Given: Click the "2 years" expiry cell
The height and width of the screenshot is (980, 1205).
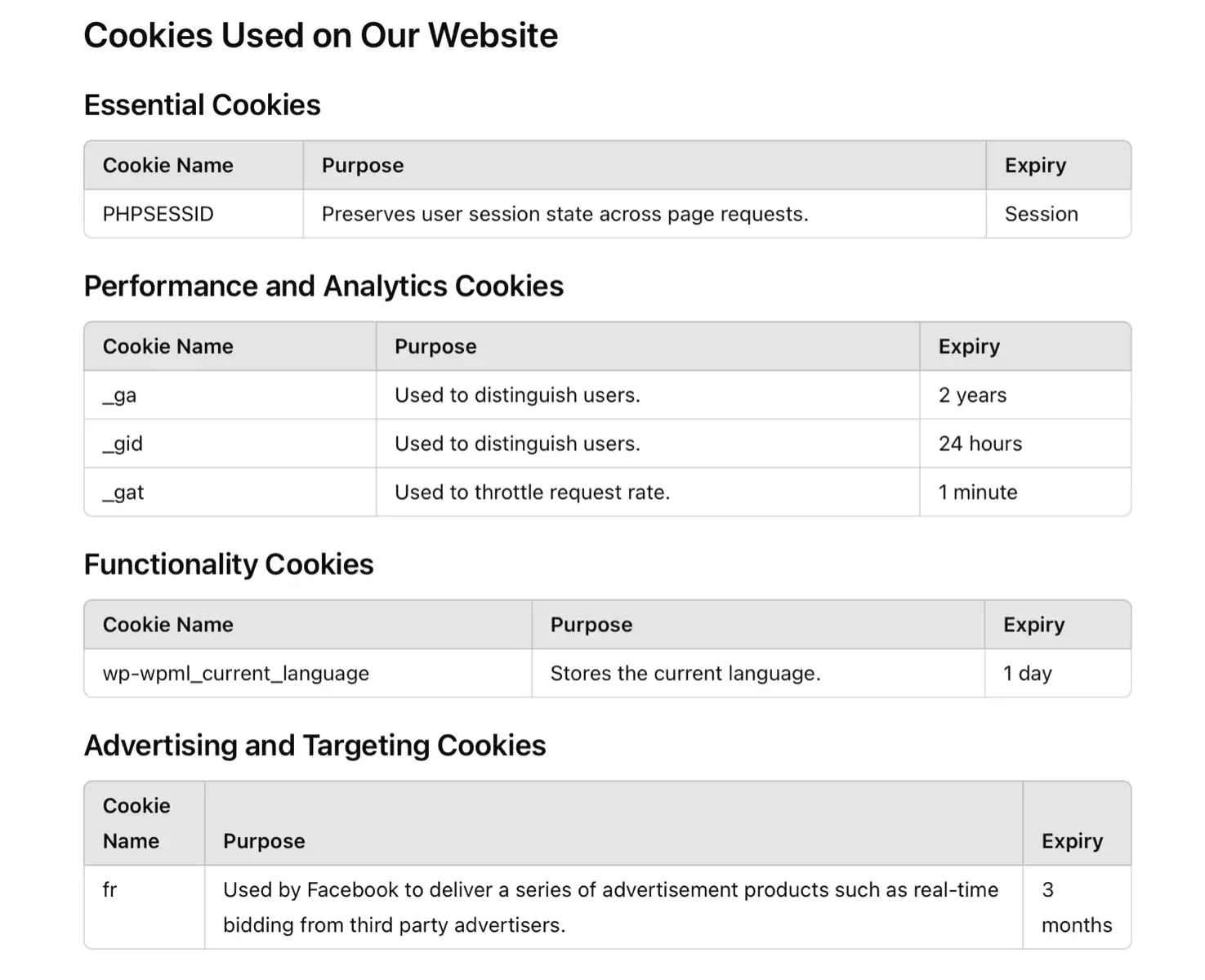Looking at the screenshot, I should click(972, 395).
